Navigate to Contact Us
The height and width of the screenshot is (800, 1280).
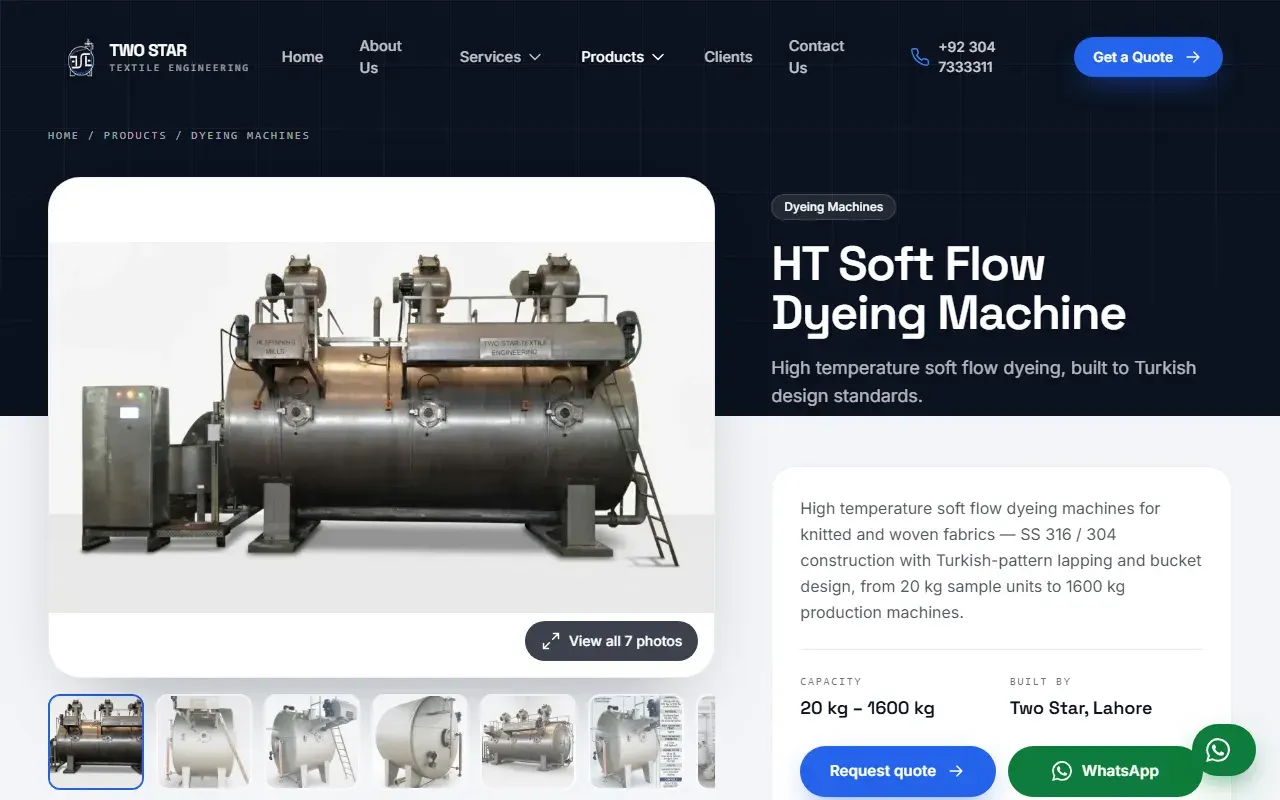[x=816, y=57]
